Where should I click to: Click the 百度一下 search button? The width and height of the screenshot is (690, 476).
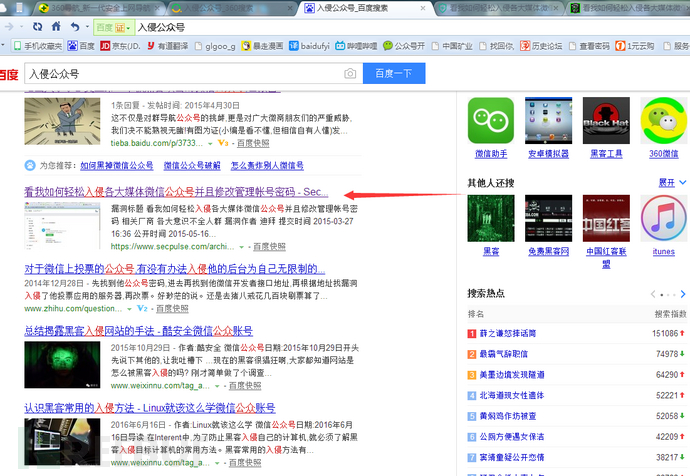pyautogui.click(x=394, y=73)
